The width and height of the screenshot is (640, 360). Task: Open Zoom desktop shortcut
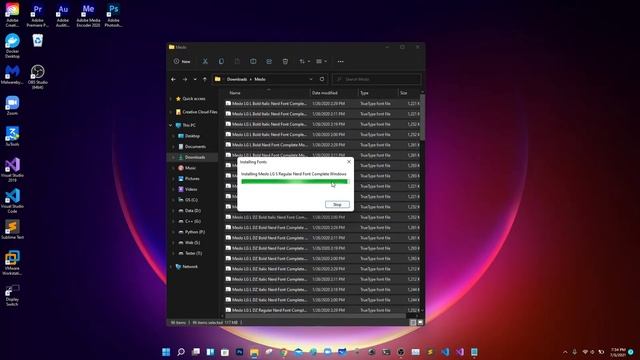coord(12,105)
